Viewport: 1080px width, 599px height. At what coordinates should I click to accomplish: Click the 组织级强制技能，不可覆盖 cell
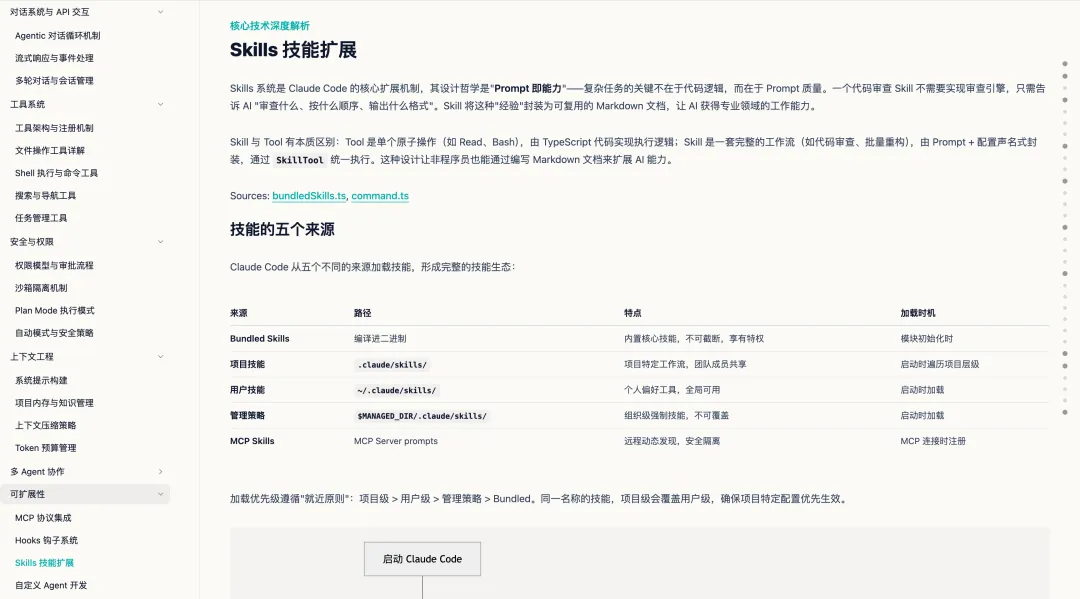click(676, 416)
